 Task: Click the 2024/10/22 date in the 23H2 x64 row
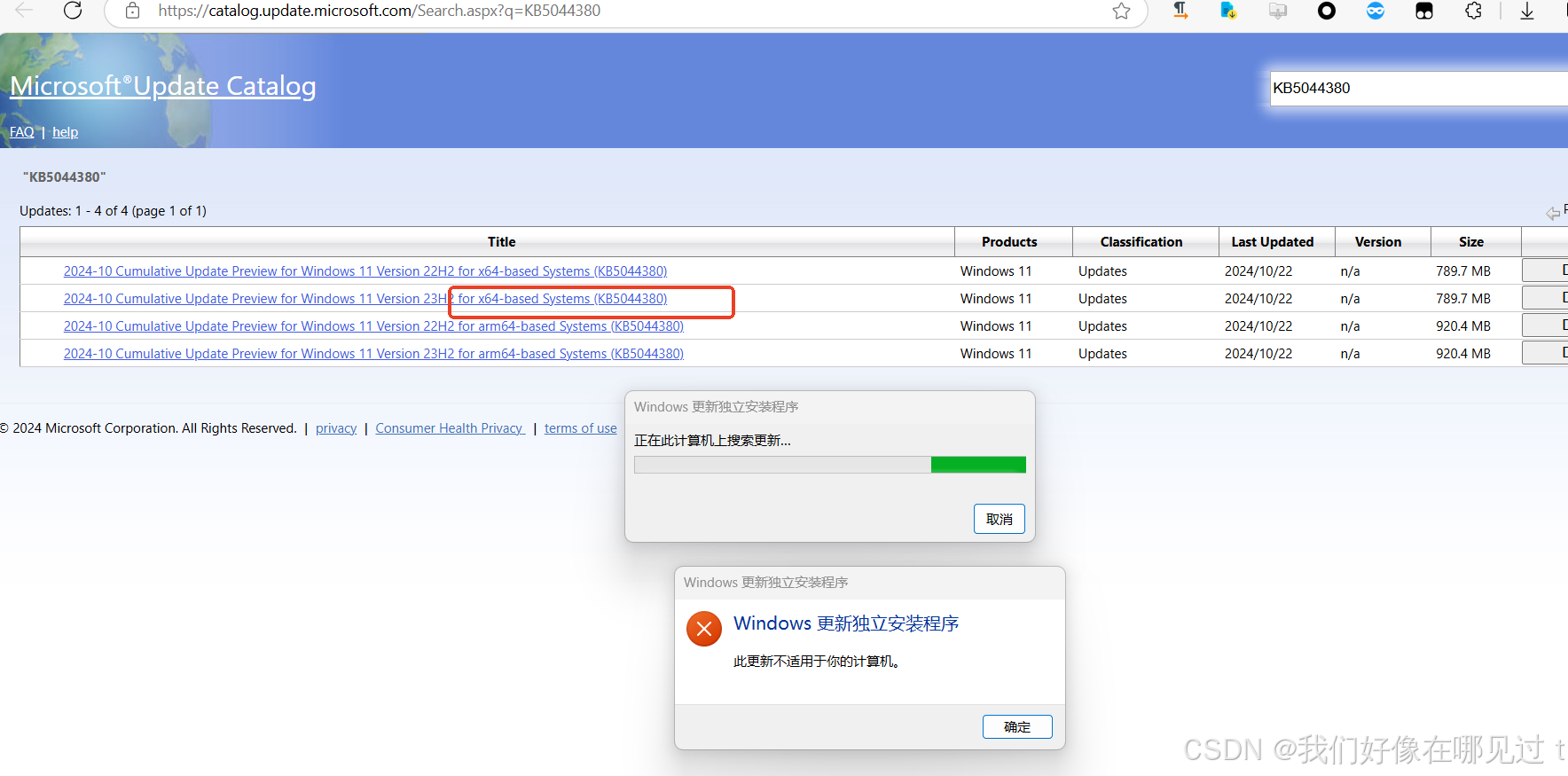point(1258,299)
